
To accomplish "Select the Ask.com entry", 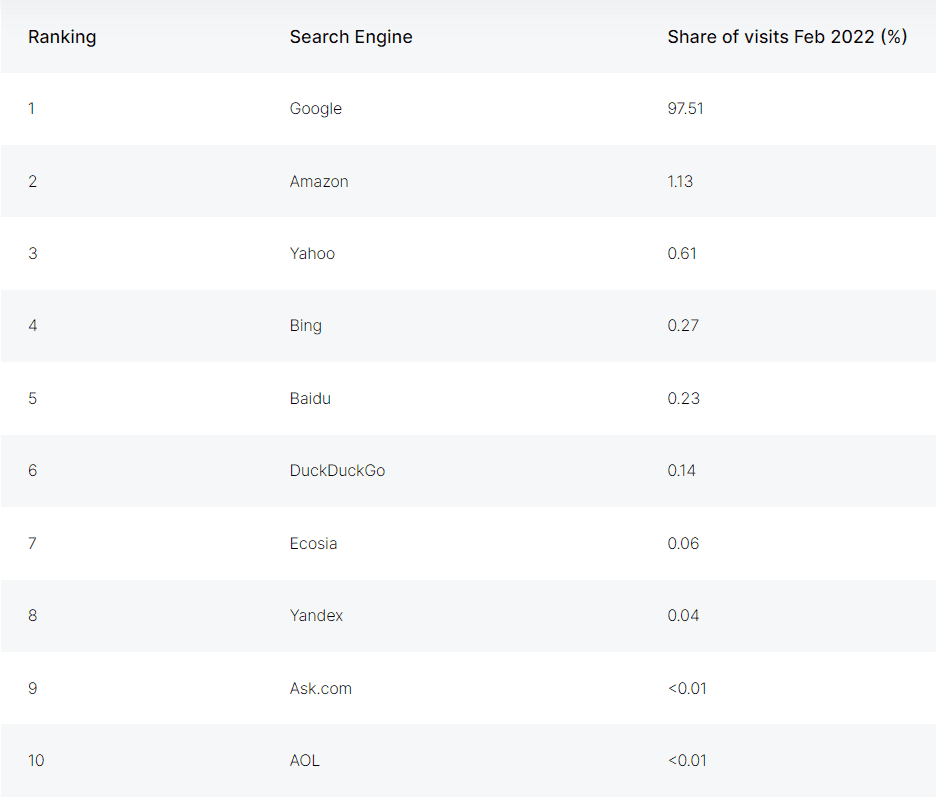I will pos(321,689).
